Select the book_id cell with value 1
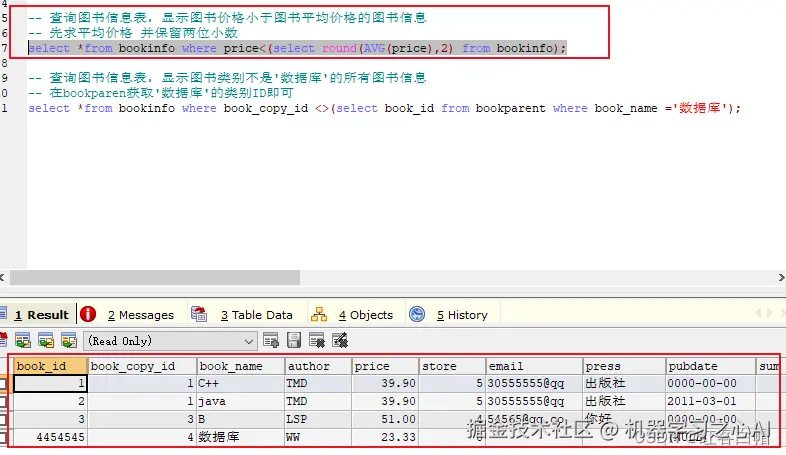 click(50, 383)
